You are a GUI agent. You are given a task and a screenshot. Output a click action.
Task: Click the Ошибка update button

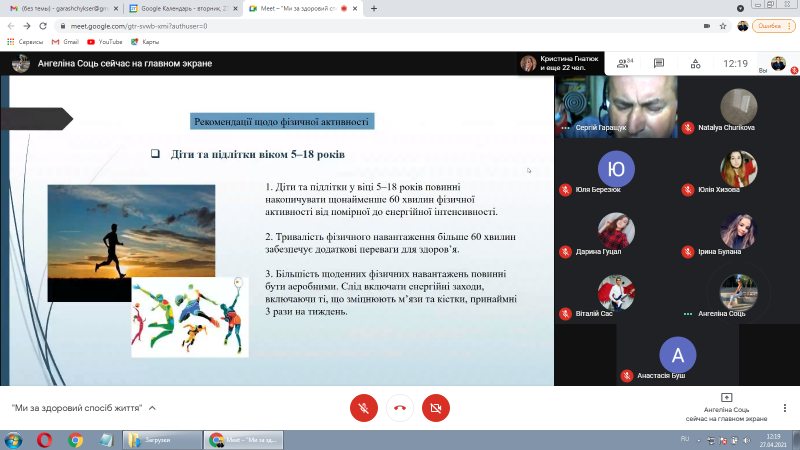[773, 26]
